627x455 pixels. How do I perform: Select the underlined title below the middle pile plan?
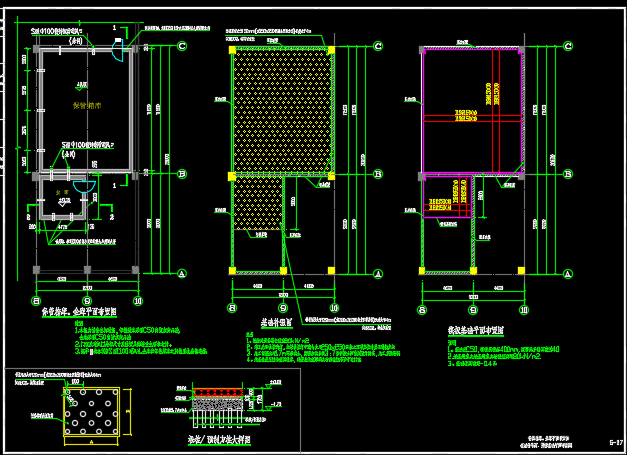(x=277, y=323)
